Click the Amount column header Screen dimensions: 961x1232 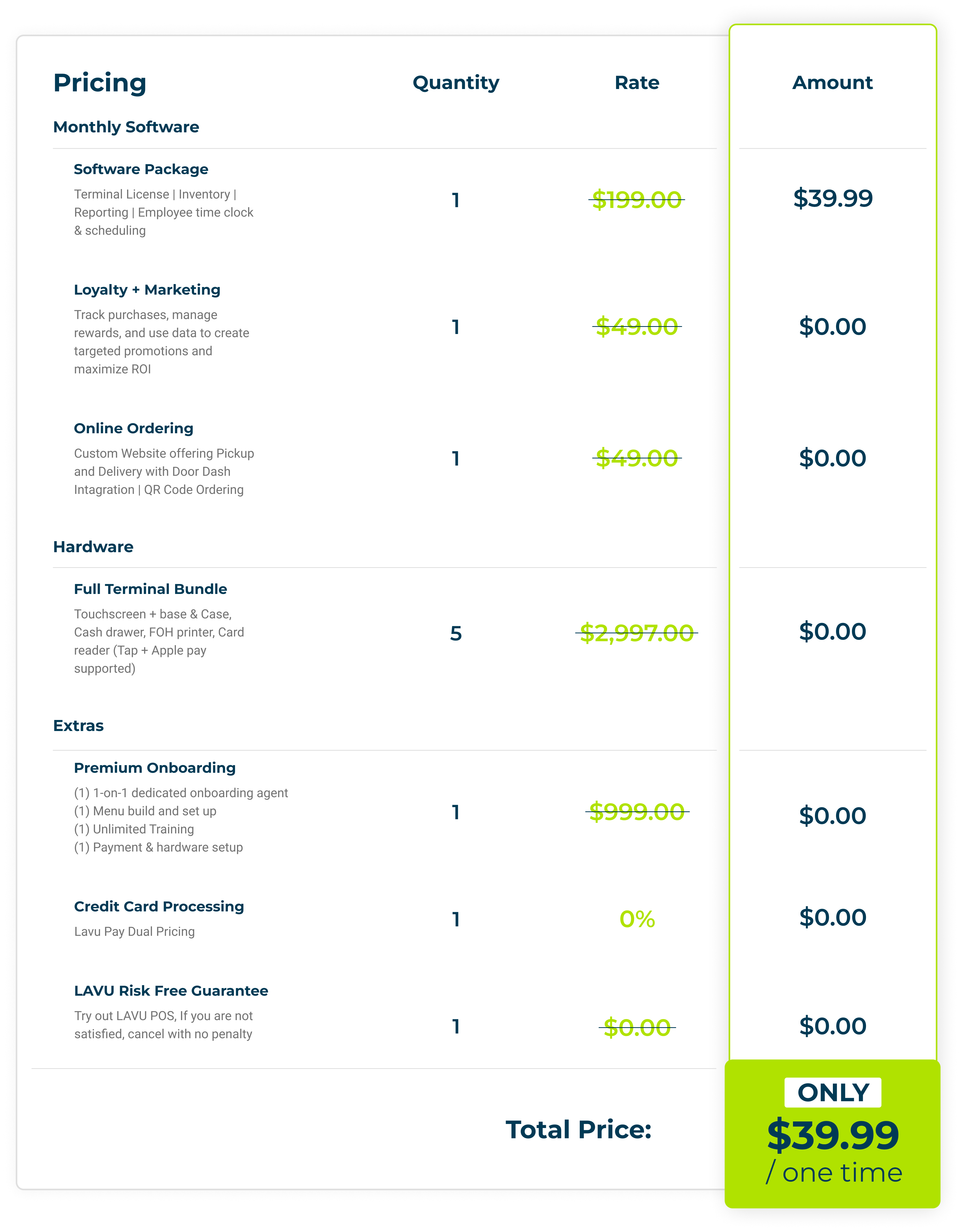[832, 83]
